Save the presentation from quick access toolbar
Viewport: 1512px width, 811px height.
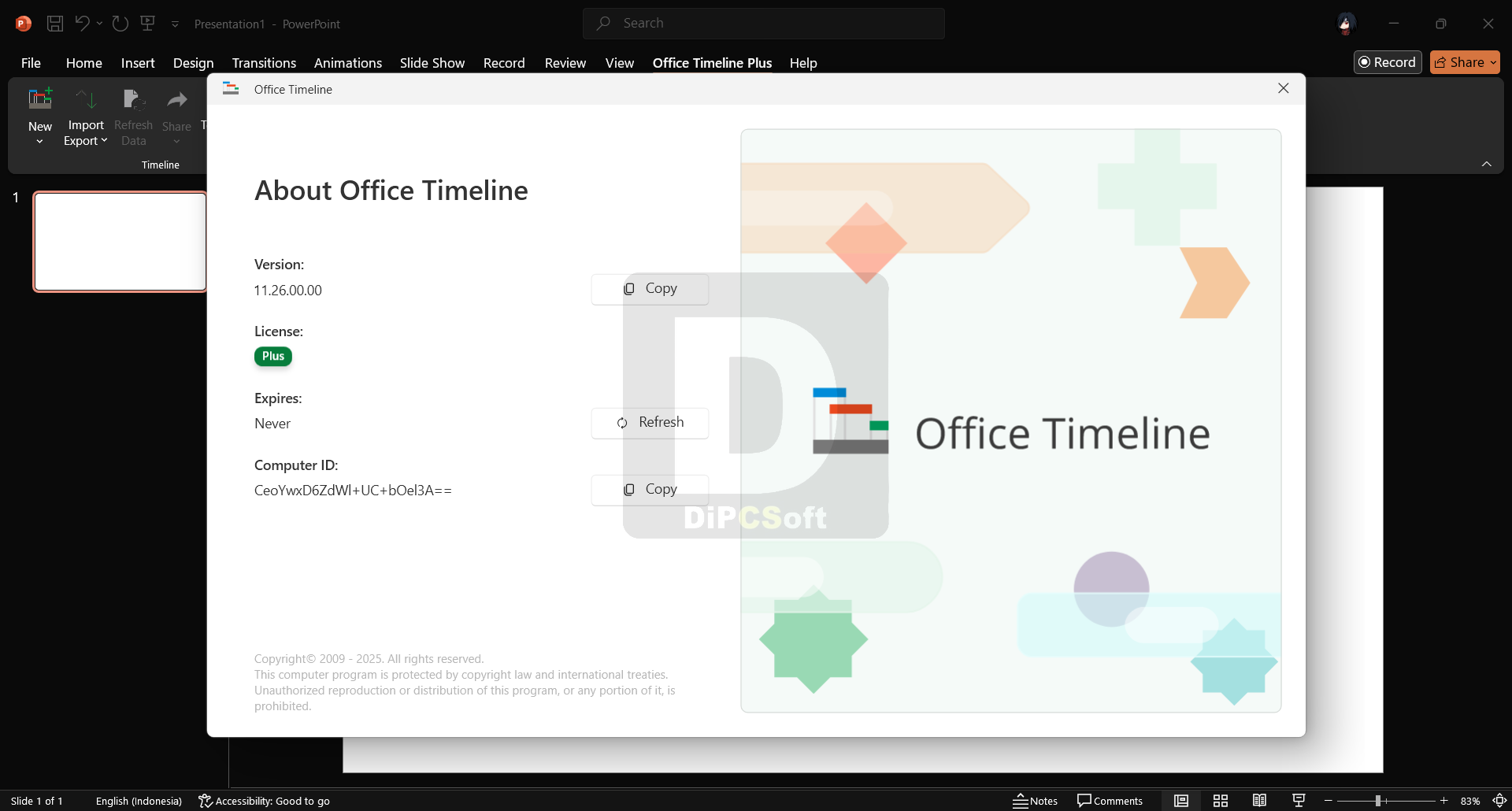click(x=55, y=24)
